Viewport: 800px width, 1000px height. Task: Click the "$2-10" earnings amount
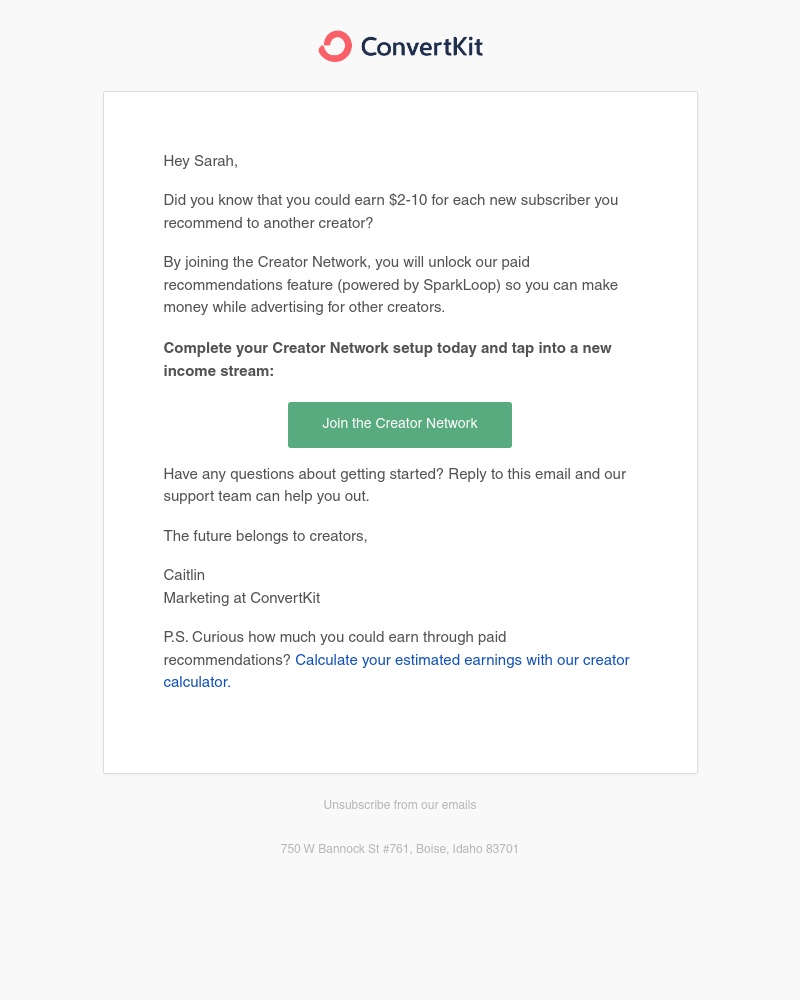pos(408,200)
